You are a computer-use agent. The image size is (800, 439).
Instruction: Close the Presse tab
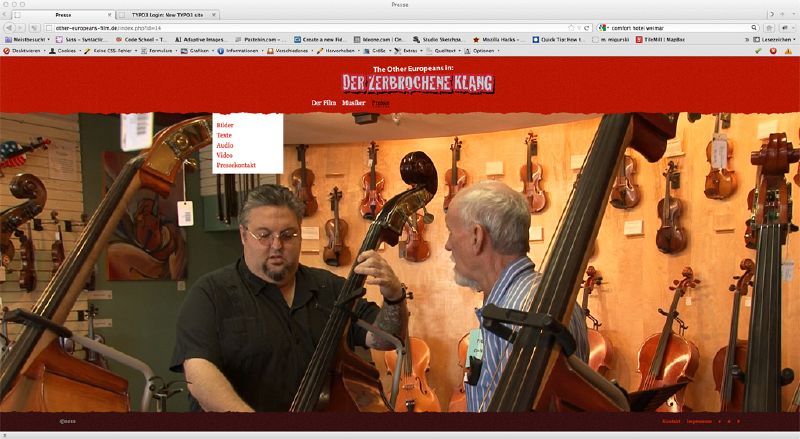(110, 15)
